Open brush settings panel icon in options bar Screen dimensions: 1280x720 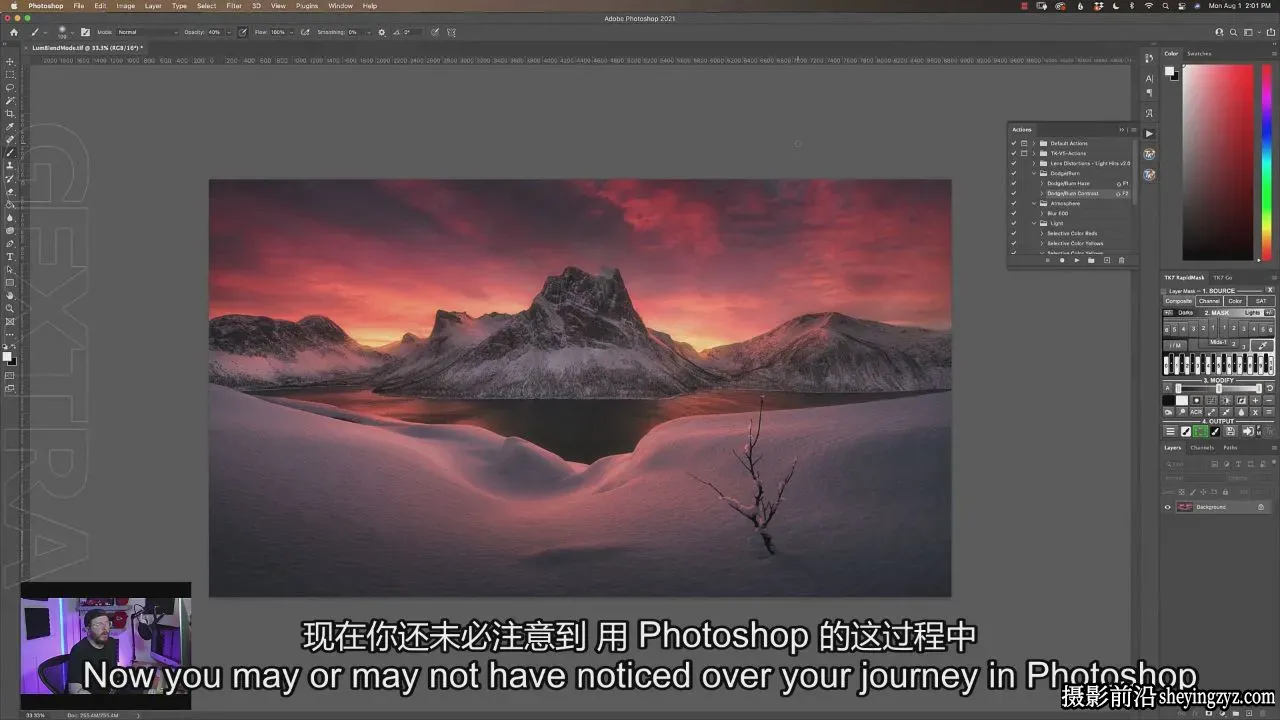coord(85,32)
